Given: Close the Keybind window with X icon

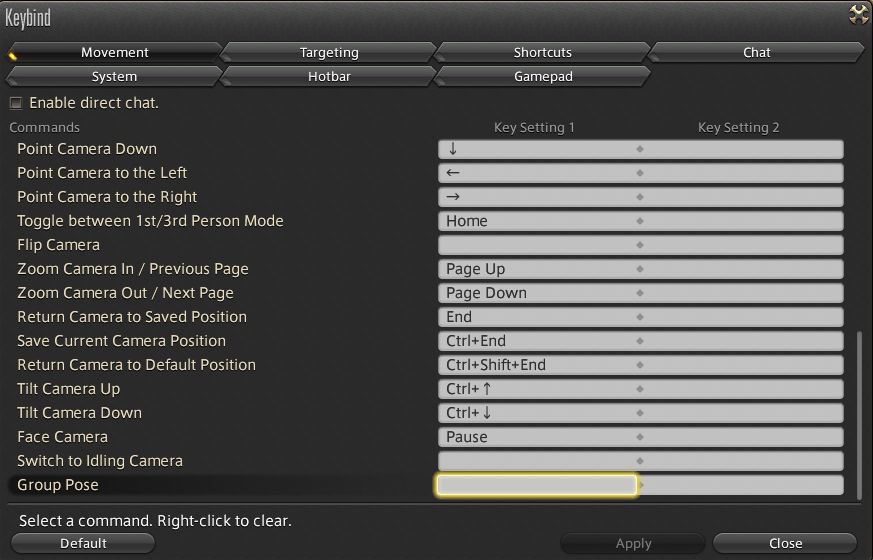Looking at the screenshot, I should point(858,14).
